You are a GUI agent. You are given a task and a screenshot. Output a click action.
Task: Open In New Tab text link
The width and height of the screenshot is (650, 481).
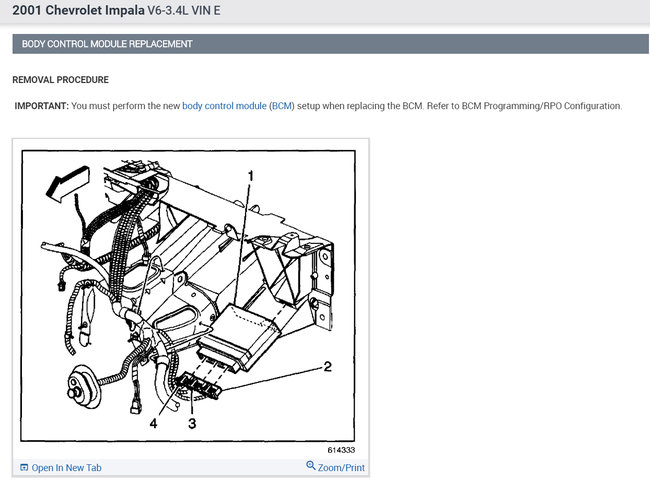[66, 468]
